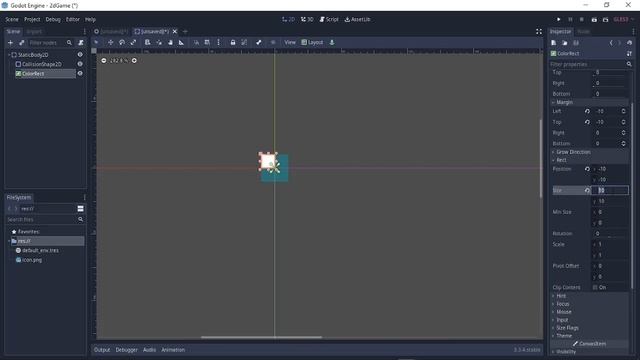The image size is (640, 360).
Task: Reset Rect Size value
Action: point(587,190)
